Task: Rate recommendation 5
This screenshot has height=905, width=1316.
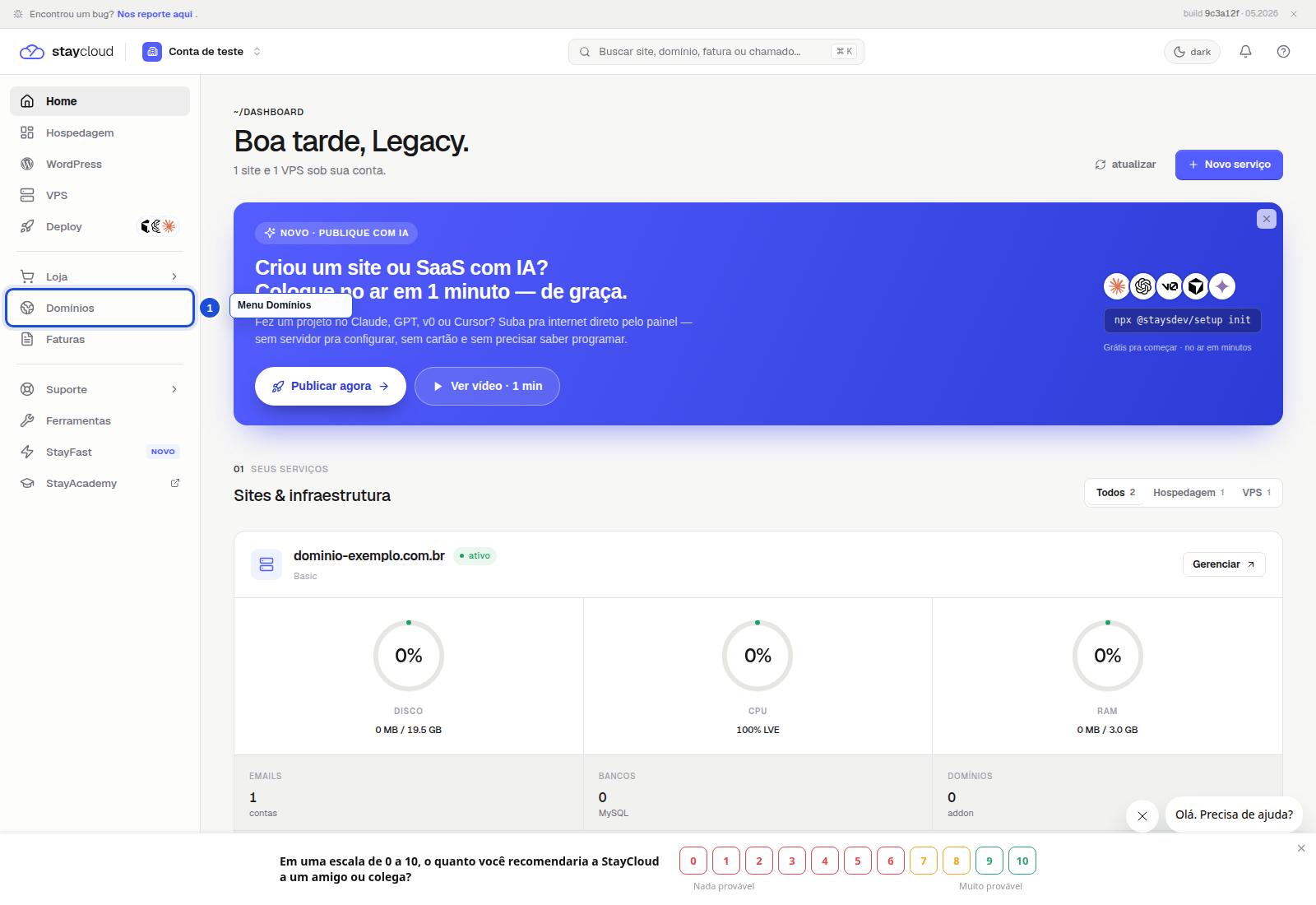Action: click(x=858, y=861)
